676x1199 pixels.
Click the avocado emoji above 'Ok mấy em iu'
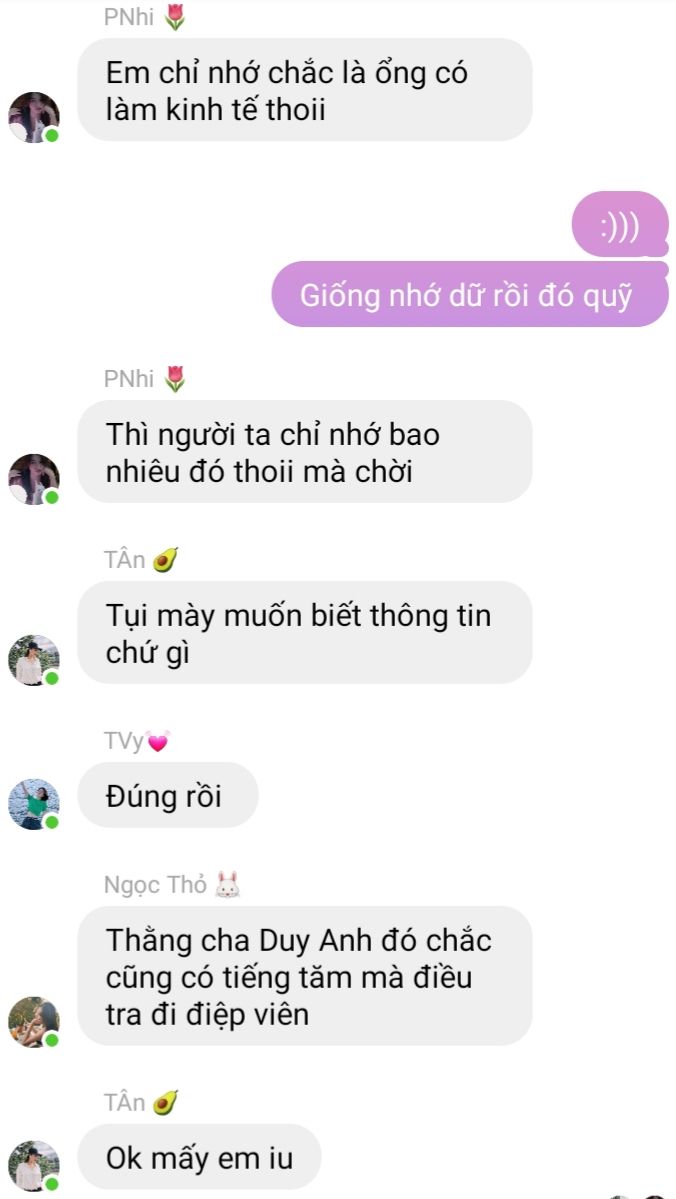pos(165,1103)
